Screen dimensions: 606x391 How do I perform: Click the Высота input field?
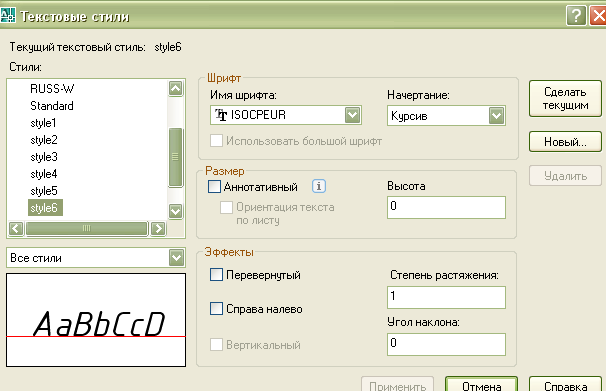tap(446, 207)
